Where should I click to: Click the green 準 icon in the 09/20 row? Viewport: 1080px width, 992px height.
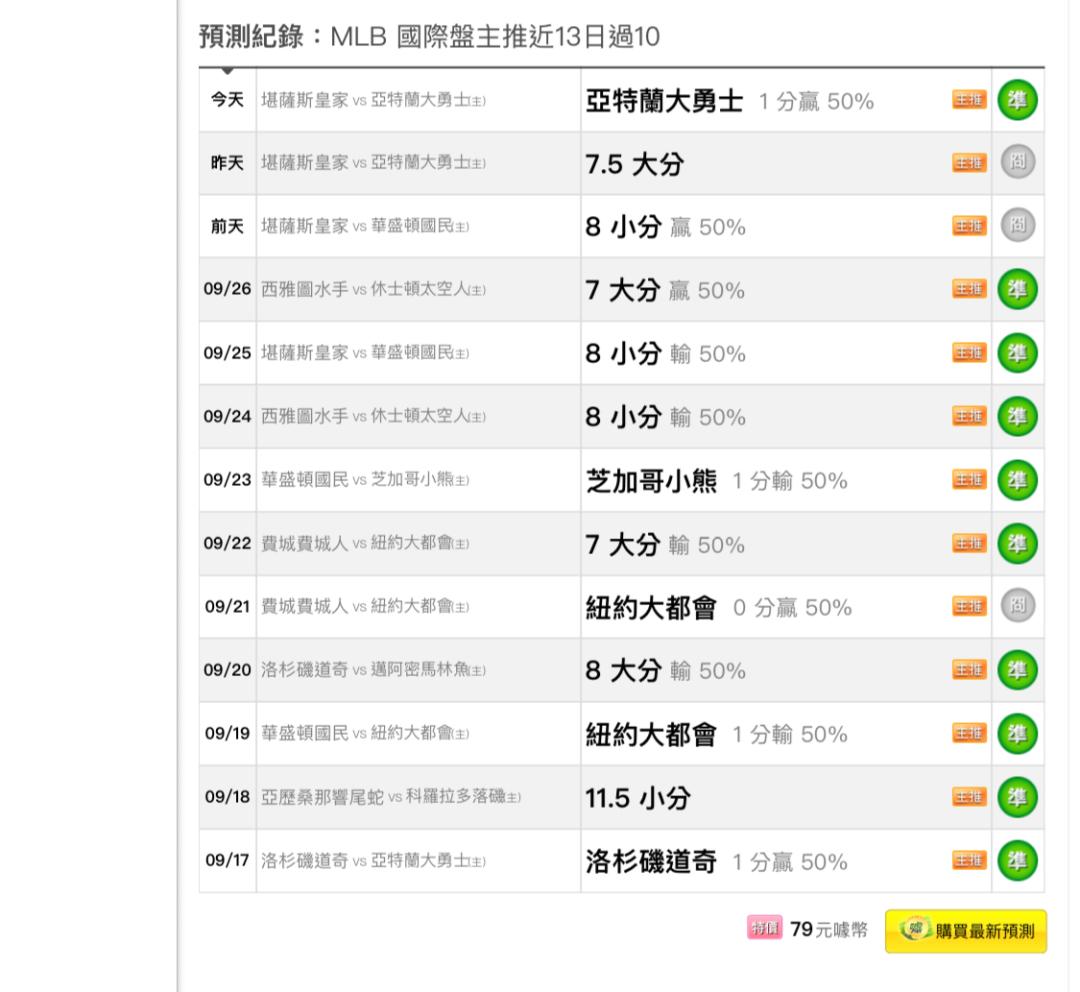point(1017,670)
